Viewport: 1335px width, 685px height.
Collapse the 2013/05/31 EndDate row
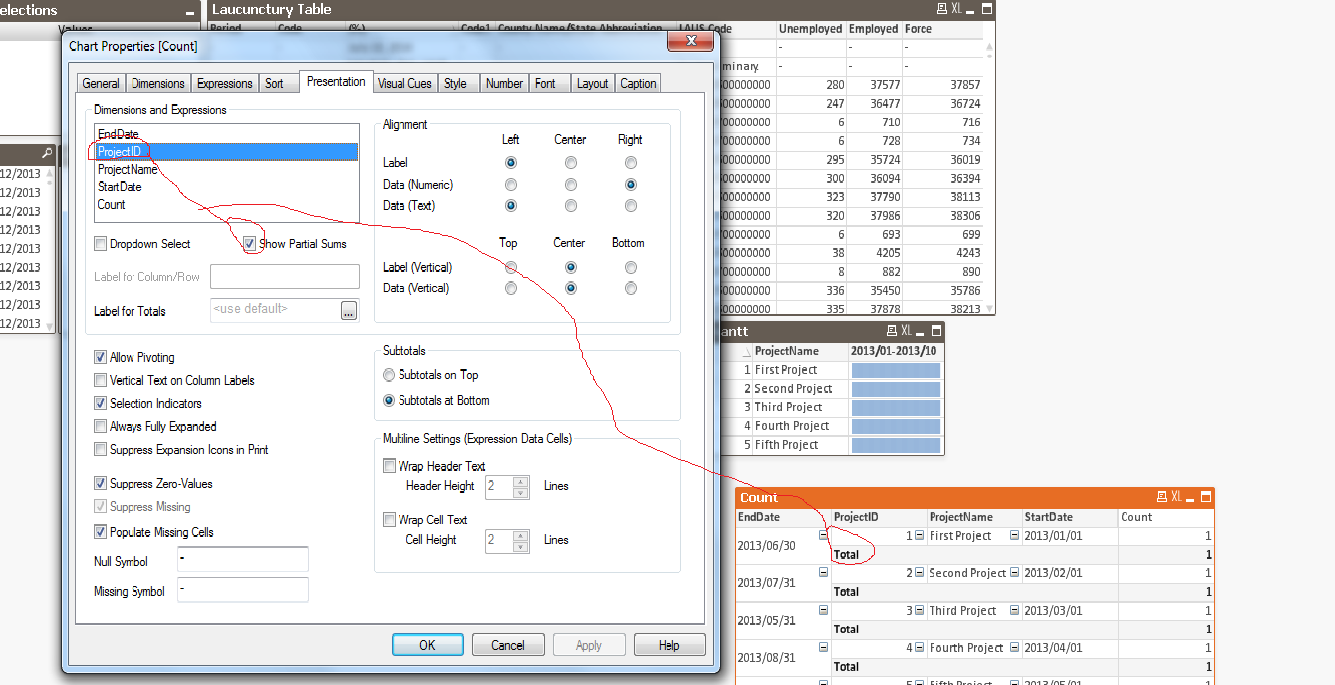823,610
